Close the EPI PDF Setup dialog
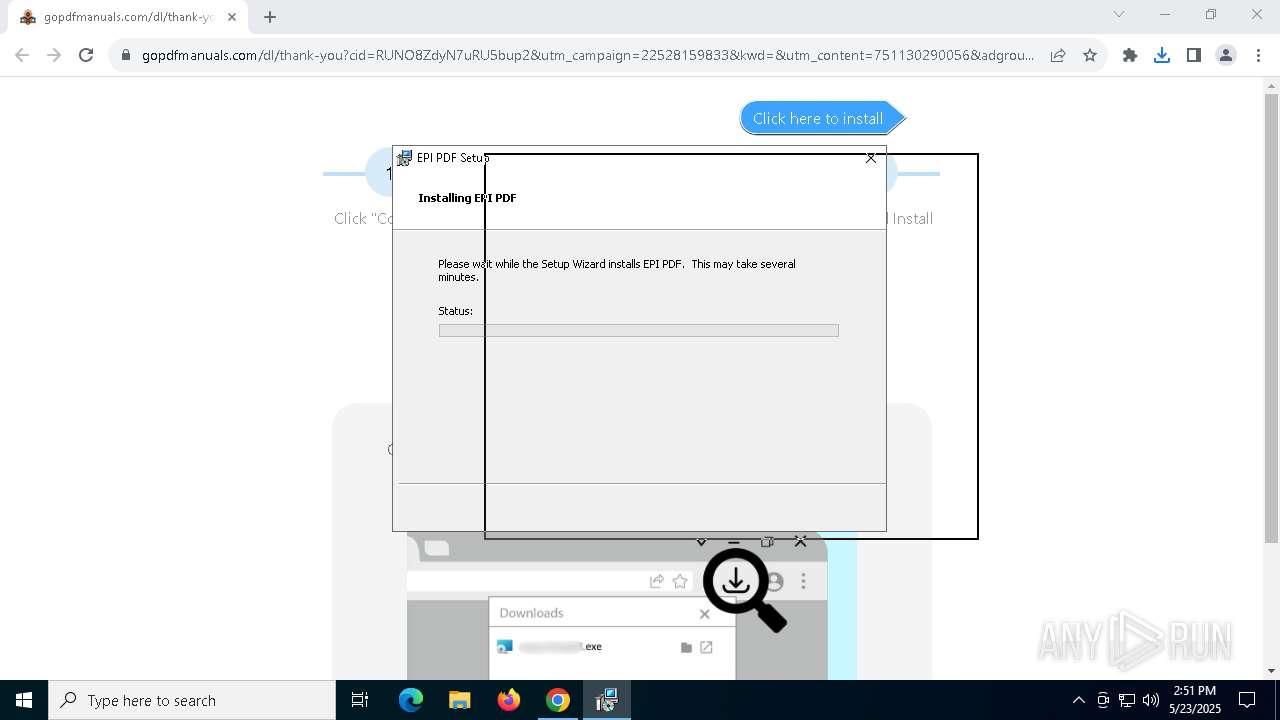The image size is (1280, 720). point(870,157)
